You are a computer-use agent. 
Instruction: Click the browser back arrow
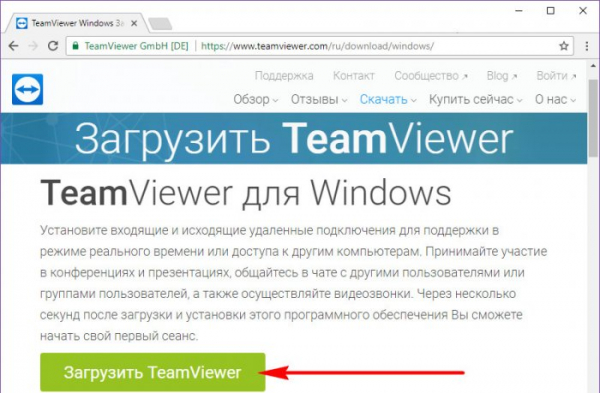click(13, 46)
